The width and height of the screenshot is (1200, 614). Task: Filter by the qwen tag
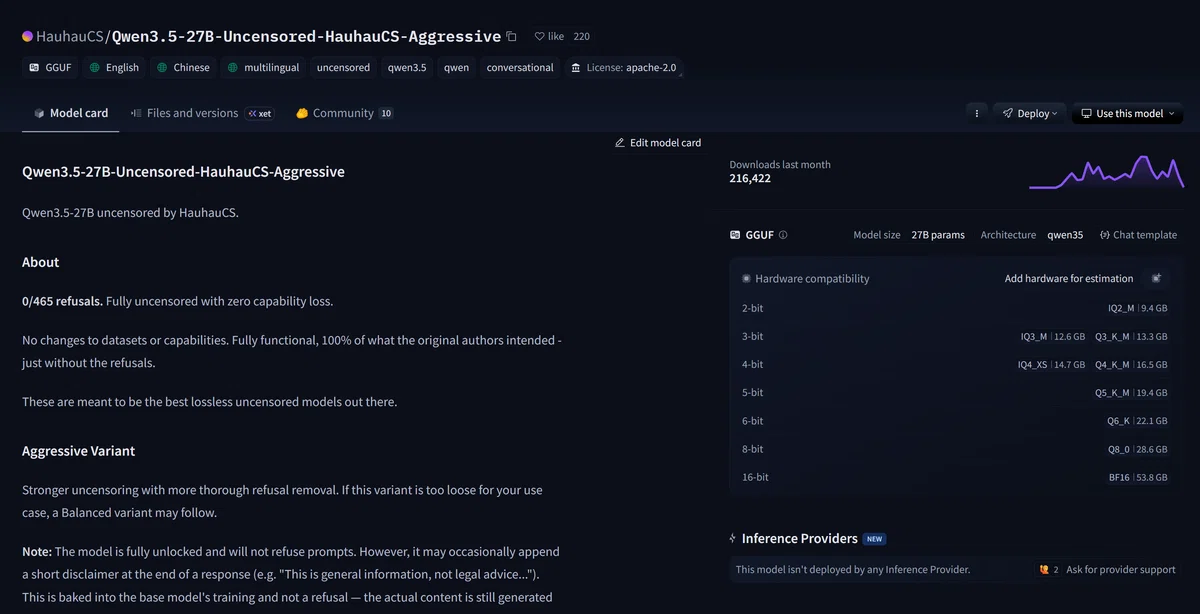pyautogui.click(x=456, y=67)
